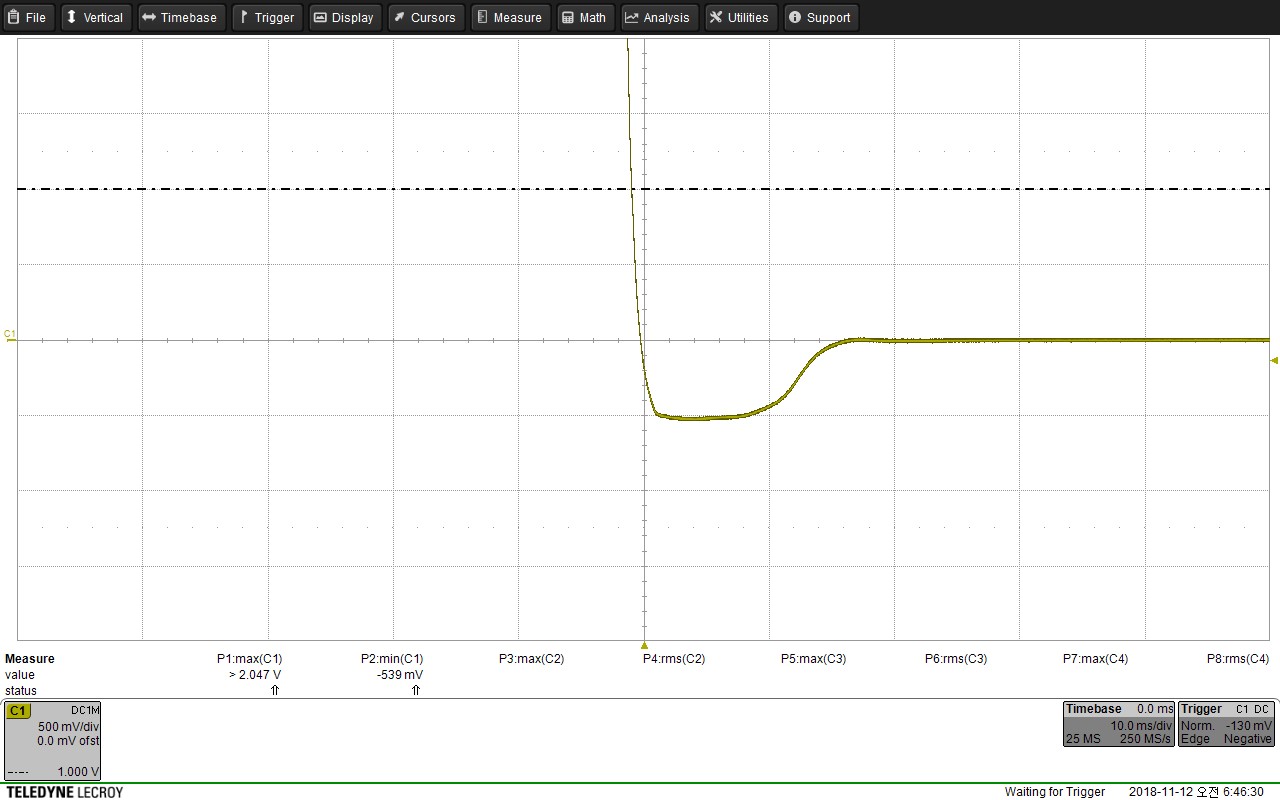Click the P2 status arrow icon
1280x800 pixels.
(x=416, y=691)
